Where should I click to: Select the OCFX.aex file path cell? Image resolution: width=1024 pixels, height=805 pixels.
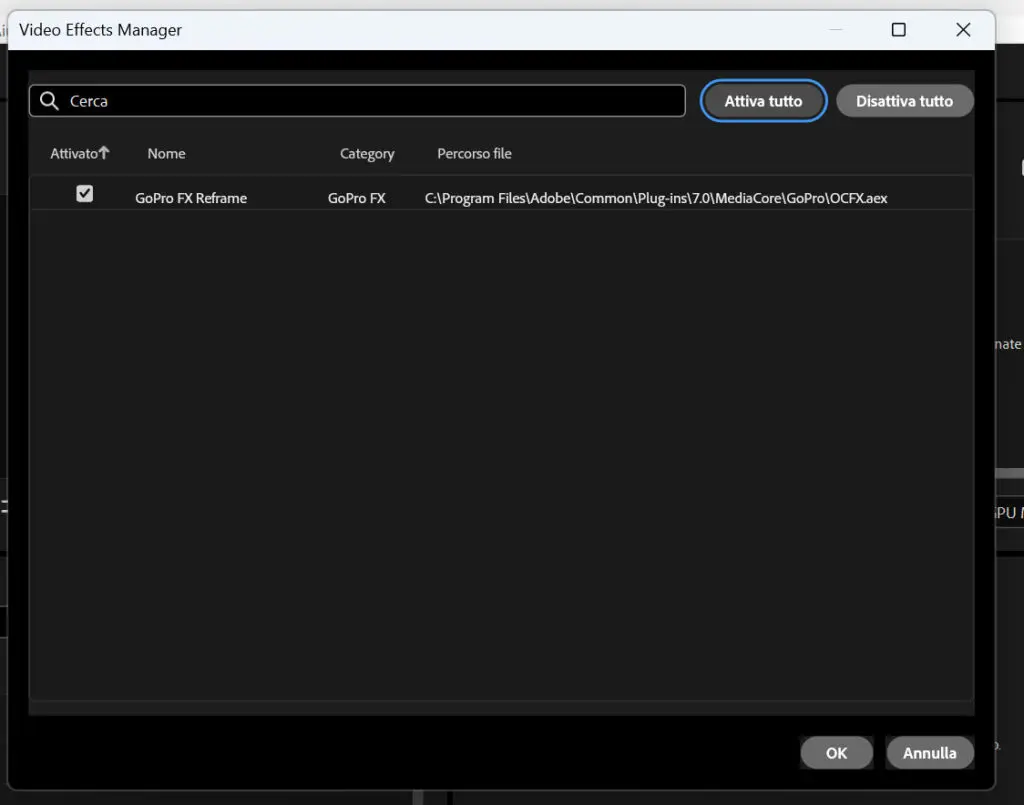[x=656, y=198]
